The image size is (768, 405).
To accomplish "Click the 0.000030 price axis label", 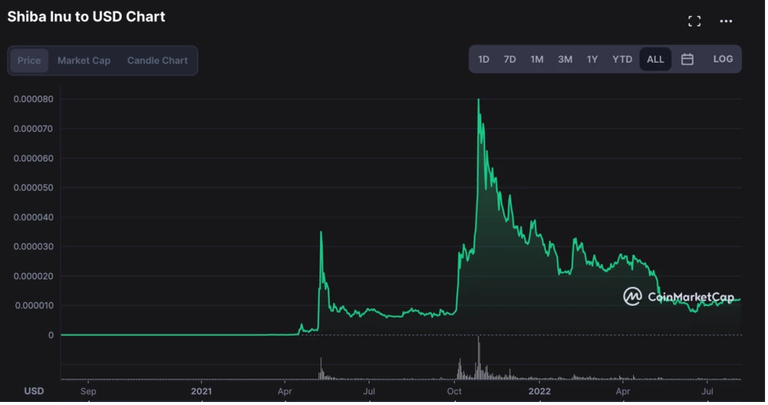I will coord(33,246).
